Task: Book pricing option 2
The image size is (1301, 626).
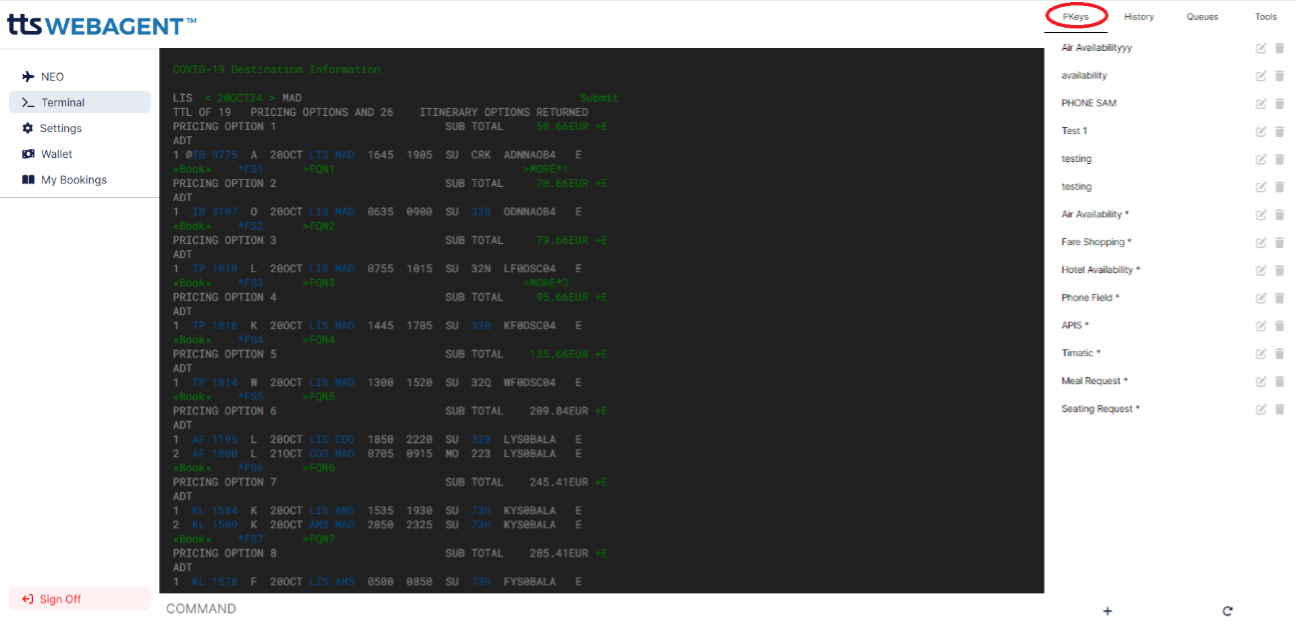Action: point(192,227)
